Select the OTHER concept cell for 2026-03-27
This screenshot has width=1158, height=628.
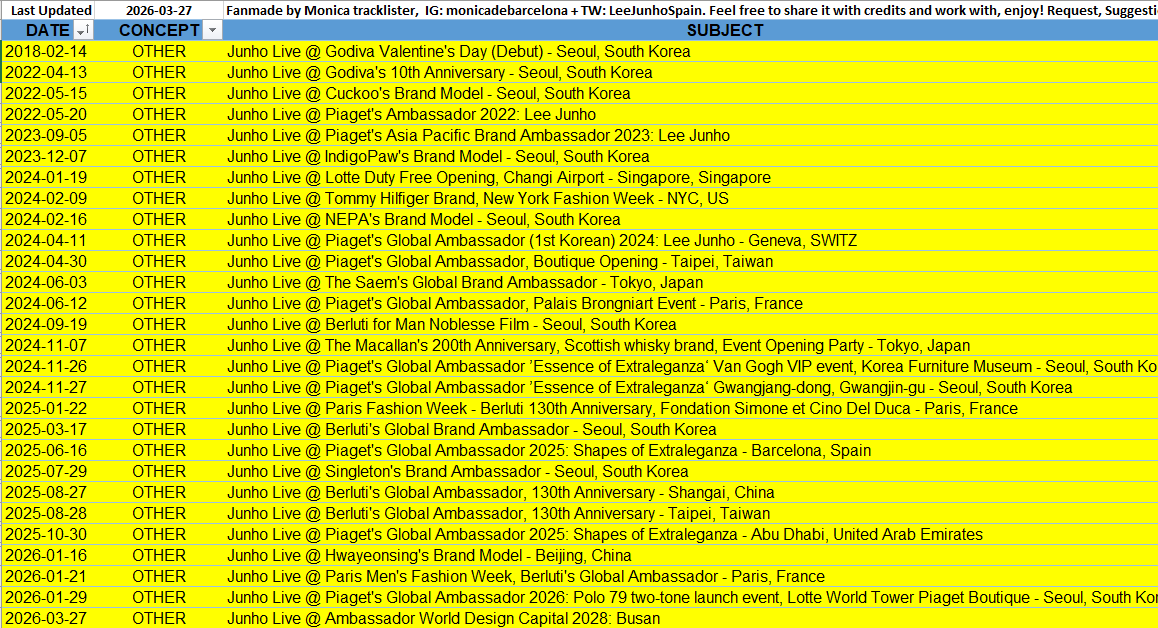(159, 618)
